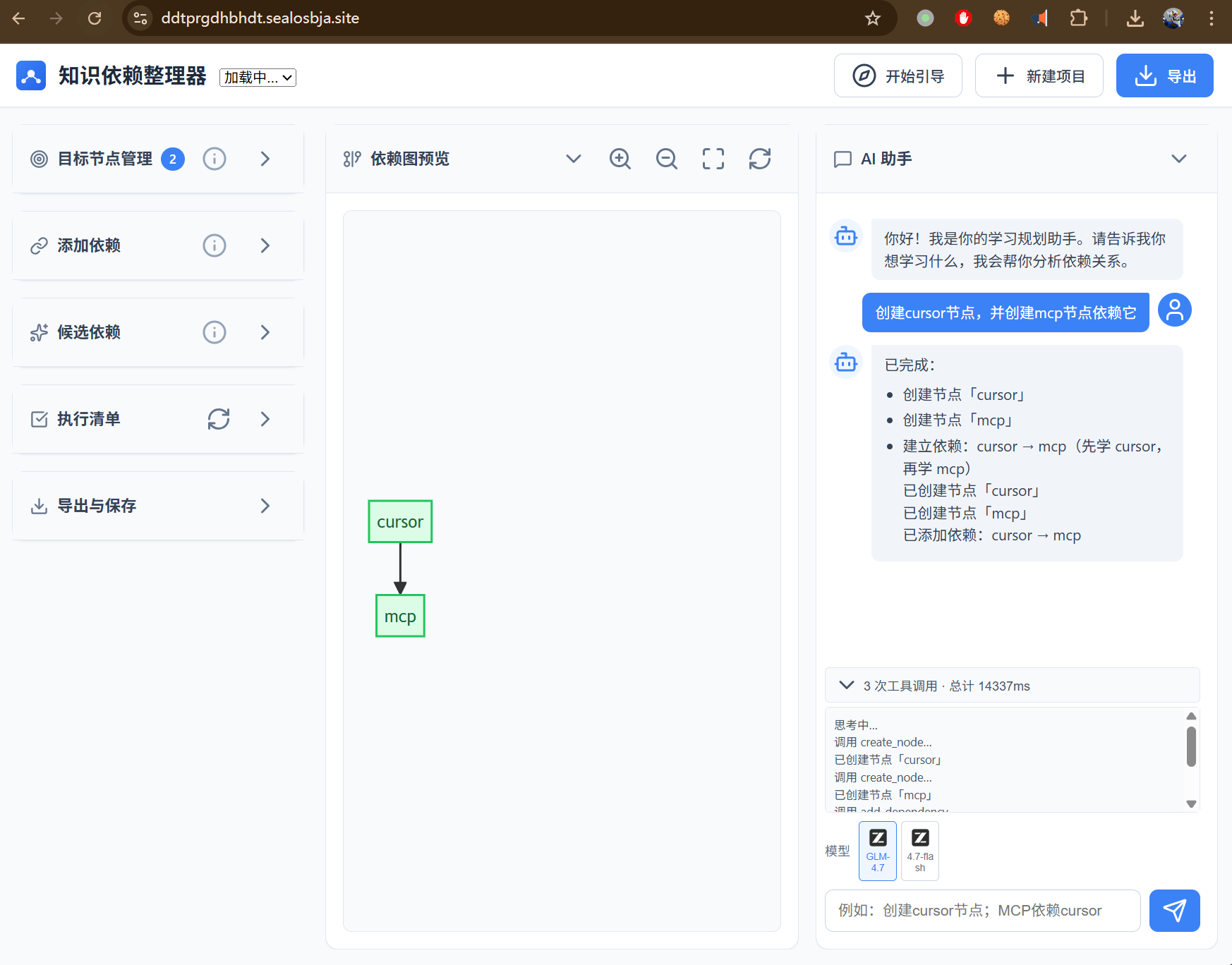Click the 新建项目 button
This screenshot has width=1232, height=965.
[1039, 75]
